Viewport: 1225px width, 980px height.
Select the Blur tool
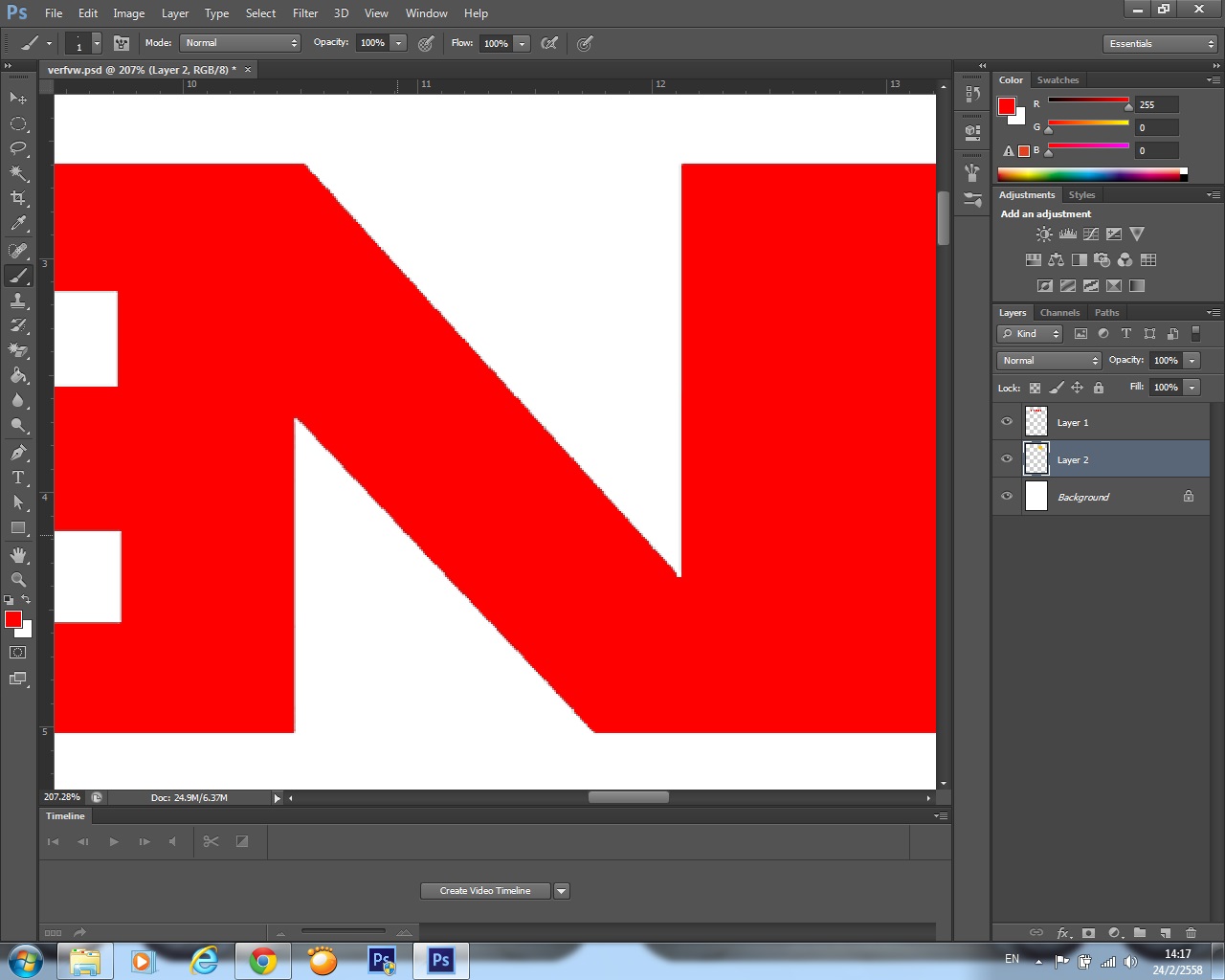(x=18, y=400)
